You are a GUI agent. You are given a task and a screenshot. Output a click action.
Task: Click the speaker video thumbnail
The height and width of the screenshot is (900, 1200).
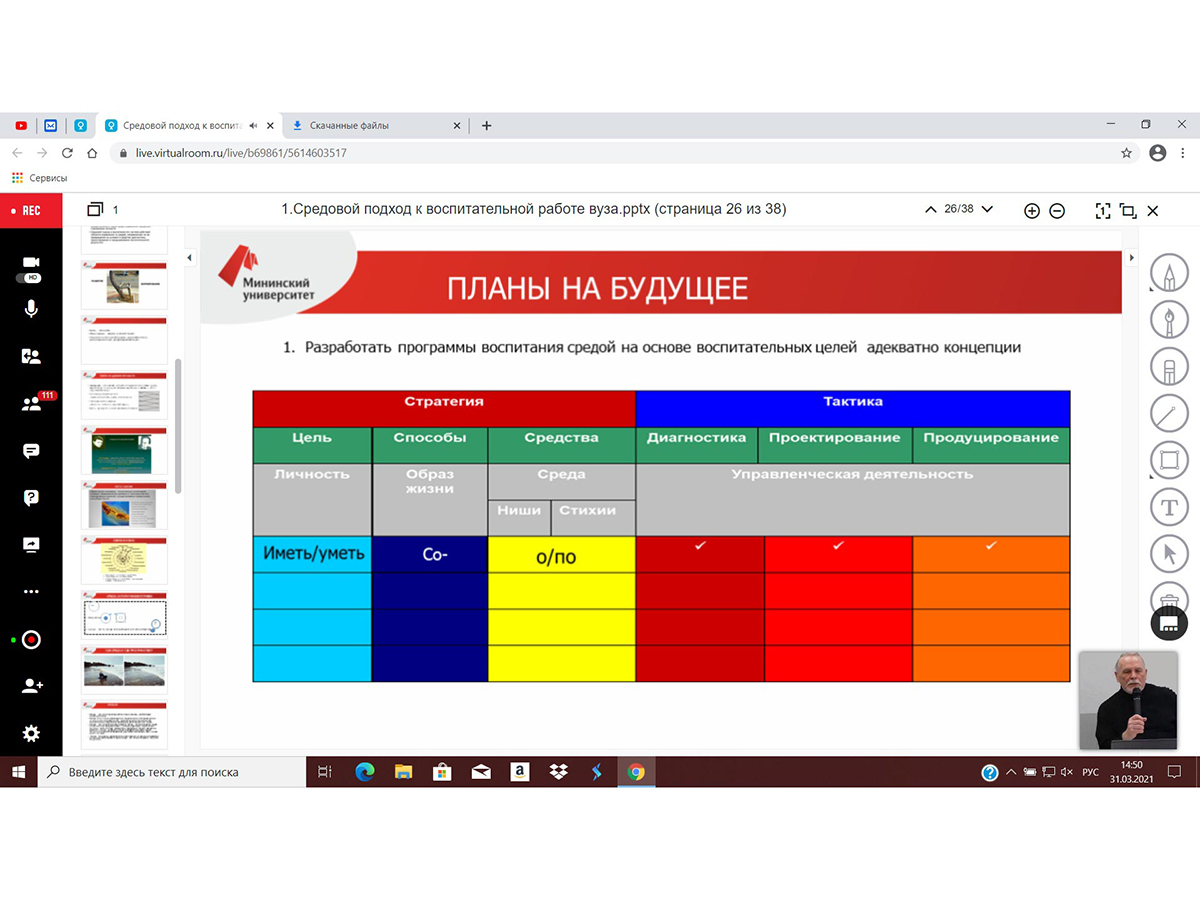click(x=1129, y=700)
